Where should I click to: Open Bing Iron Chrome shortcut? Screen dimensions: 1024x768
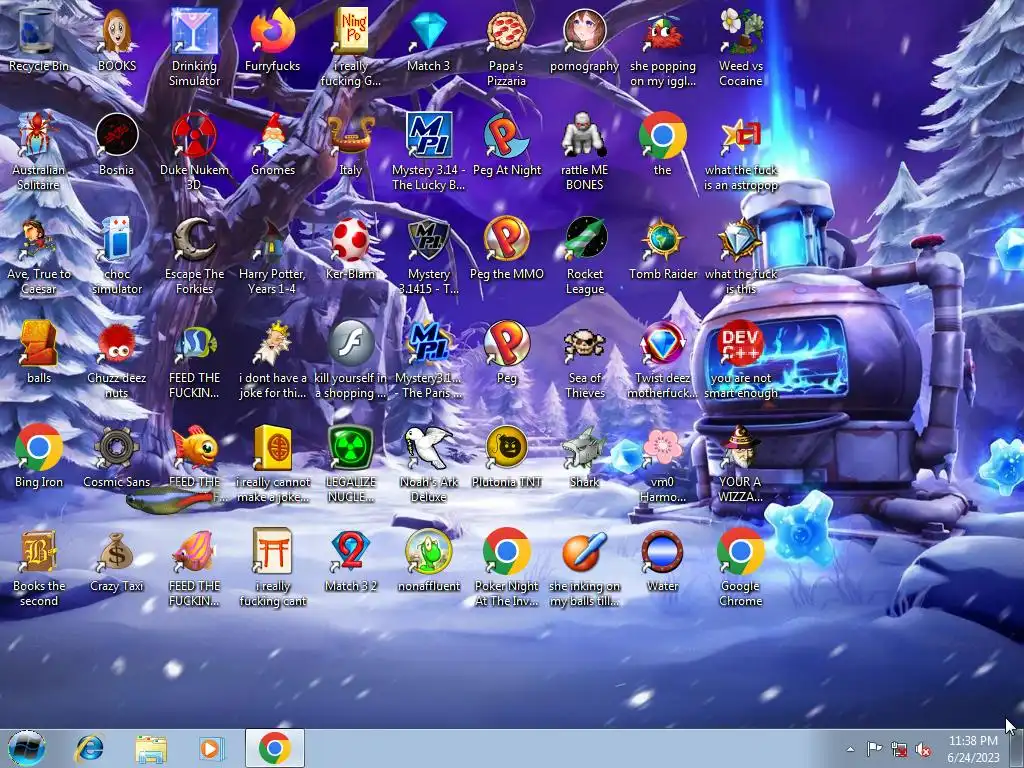pos(39,456)
